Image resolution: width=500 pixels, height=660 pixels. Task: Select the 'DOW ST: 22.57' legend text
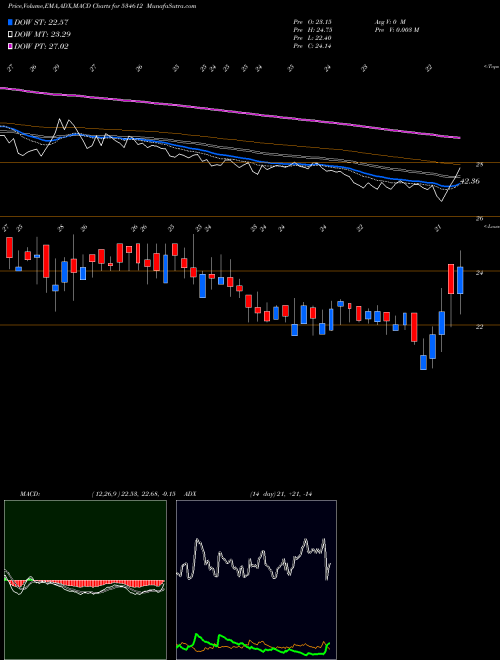pyautogui.click(x=41, y=22)
